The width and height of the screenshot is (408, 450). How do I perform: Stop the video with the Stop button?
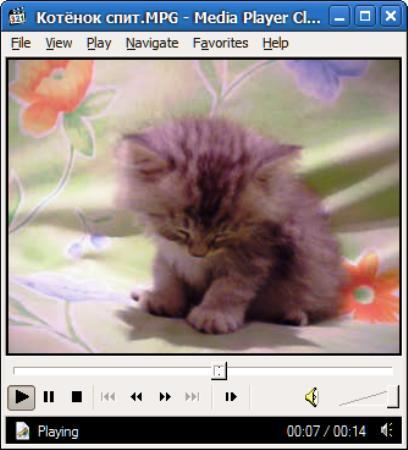77,397
